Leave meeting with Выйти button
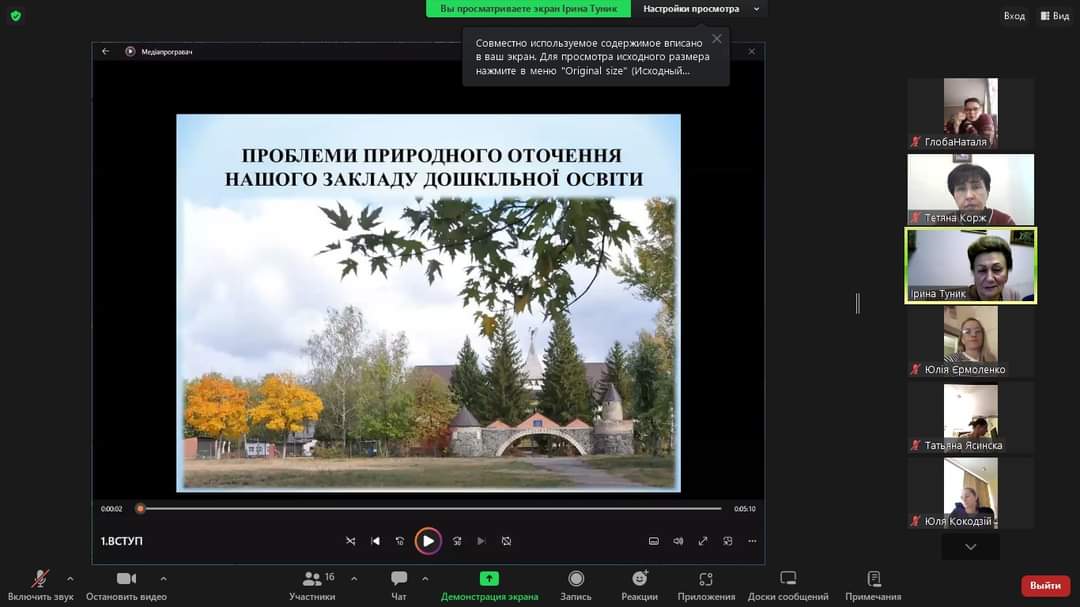The height and width of the screenshot is (607, 1080). click(1045, 586)
